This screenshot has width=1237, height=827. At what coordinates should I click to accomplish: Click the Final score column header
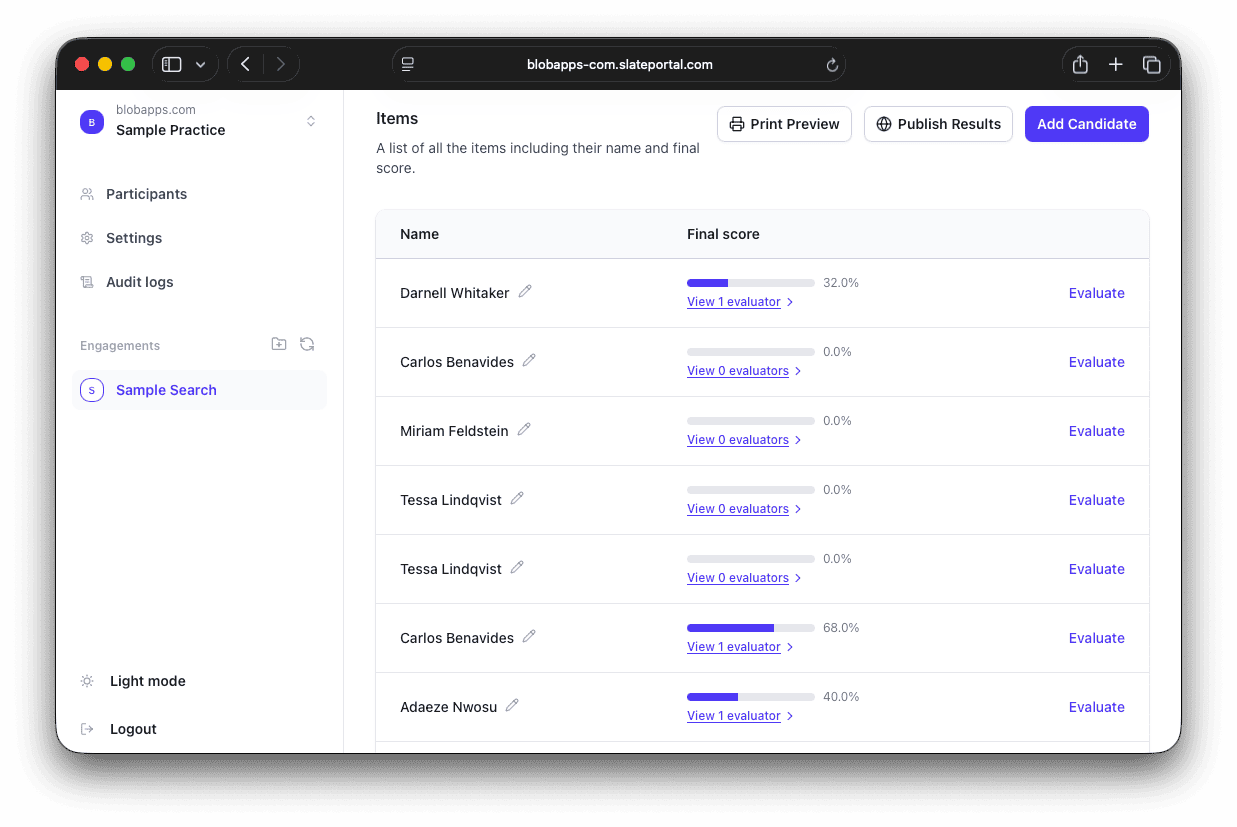(723, 234)
